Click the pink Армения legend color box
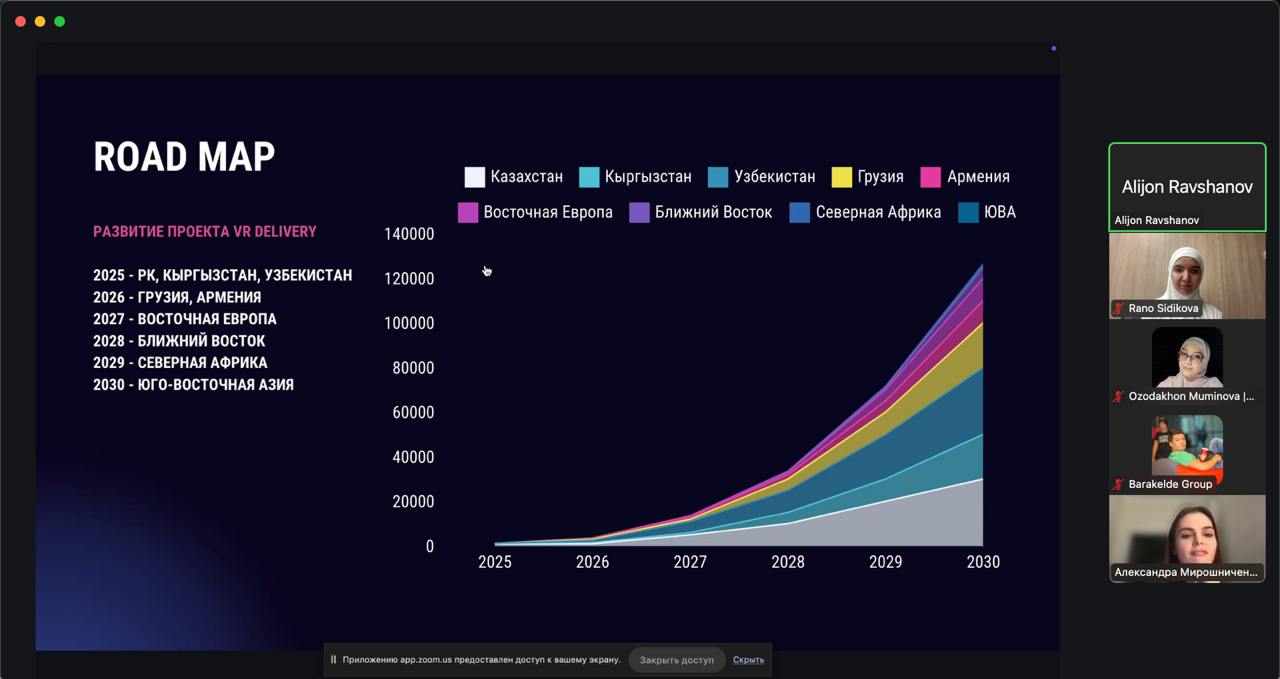 click(x=930, y=177)
